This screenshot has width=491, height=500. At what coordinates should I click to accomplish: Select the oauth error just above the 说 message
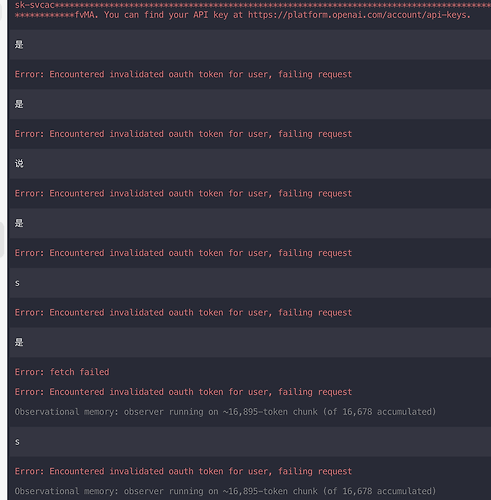pos(183,134)
